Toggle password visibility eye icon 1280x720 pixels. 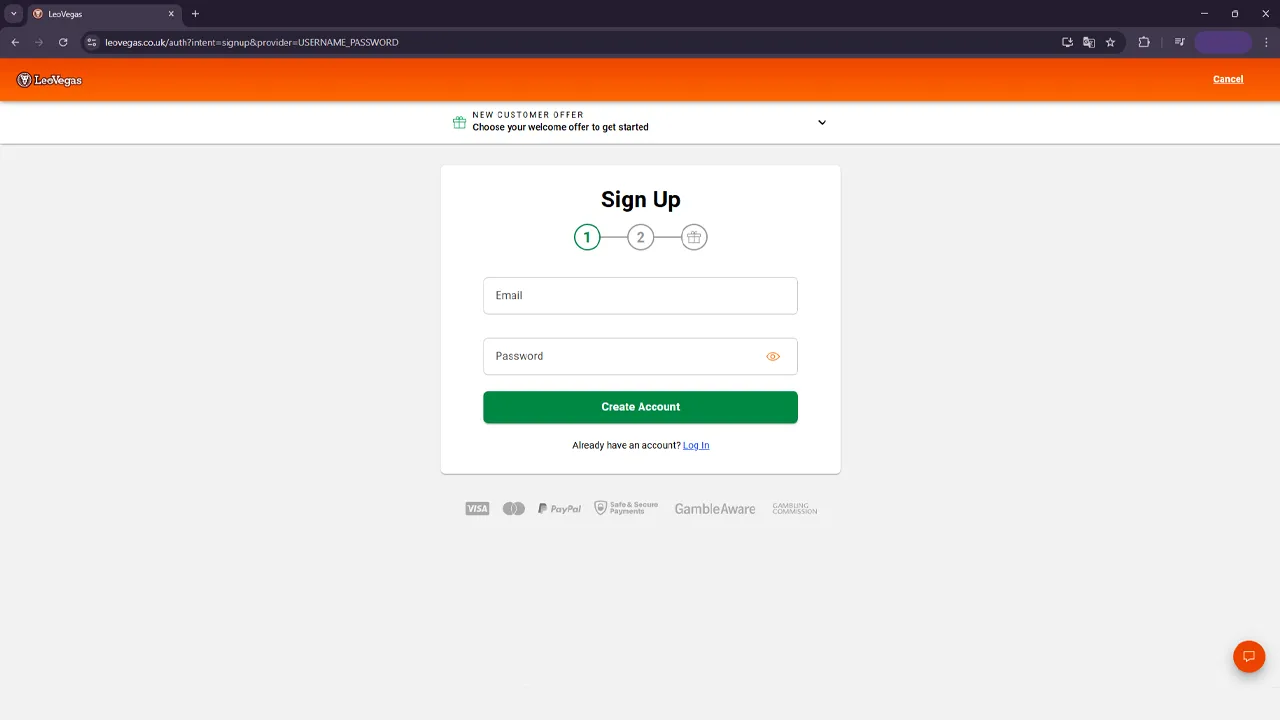coord(773,356)
